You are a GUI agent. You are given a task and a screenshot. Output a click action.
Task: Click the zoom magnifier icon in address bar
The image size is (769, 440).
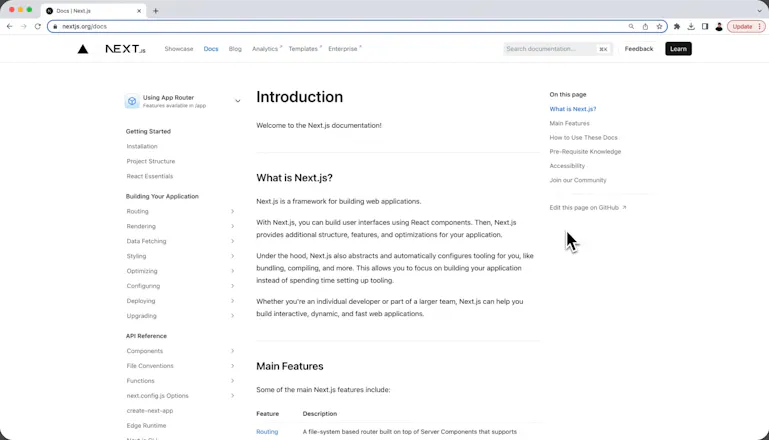click(x=631, y=26)
